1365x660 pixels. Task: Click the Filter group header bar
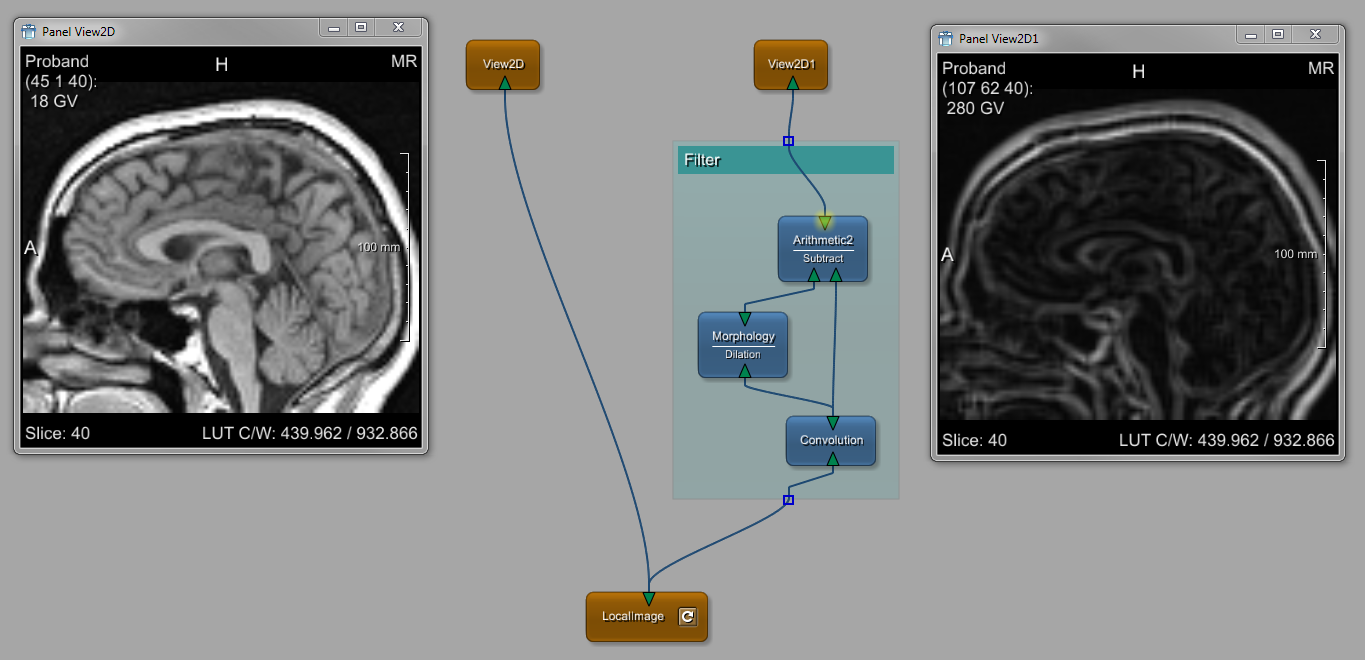tap(785, 160)
